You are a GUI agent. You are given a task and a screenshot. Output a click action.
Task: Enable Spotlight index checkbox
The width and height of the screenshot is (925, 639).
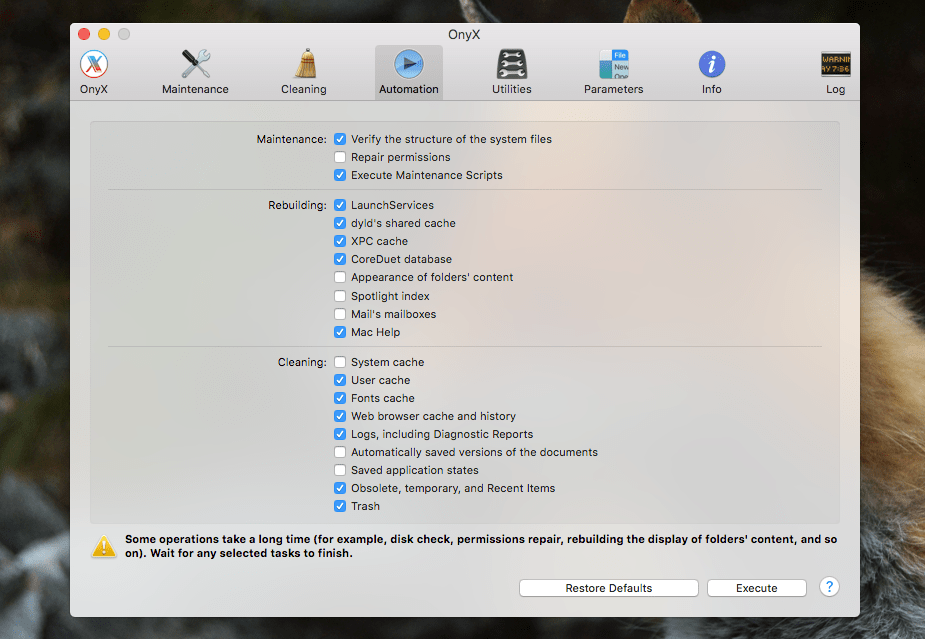coord(340,296)
